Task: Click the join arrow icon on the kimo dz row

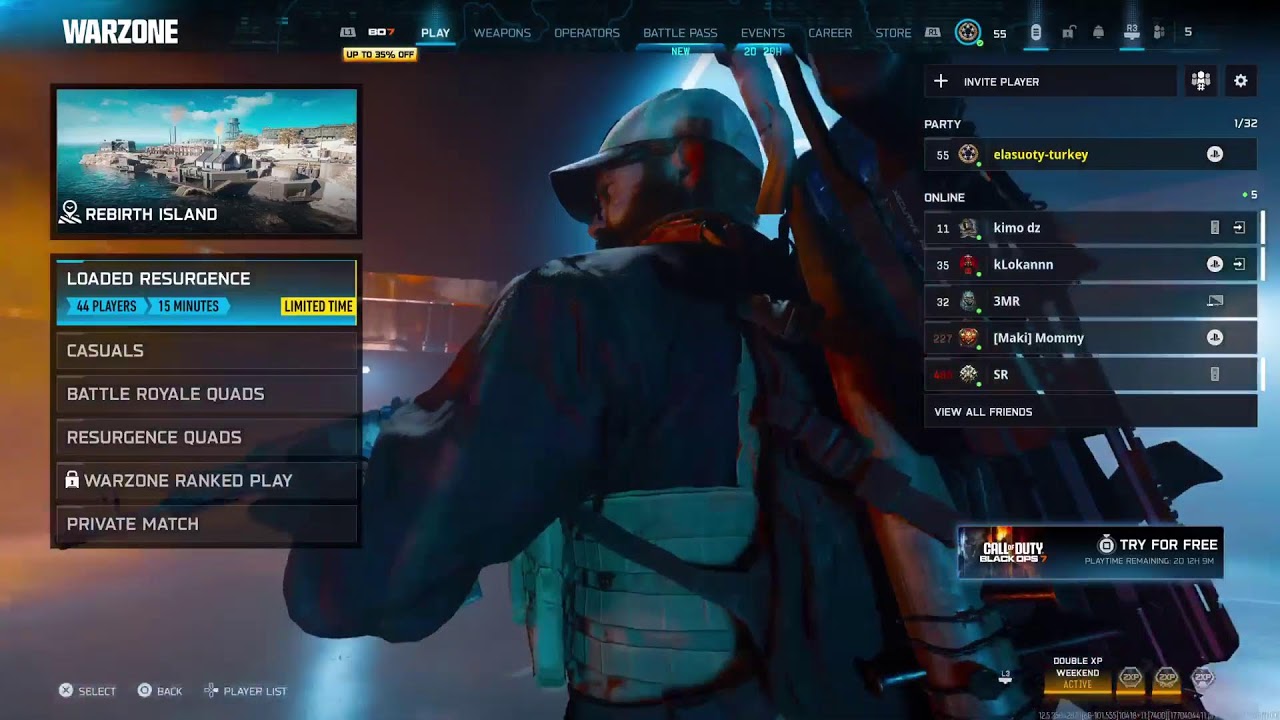Action: 1239,228
